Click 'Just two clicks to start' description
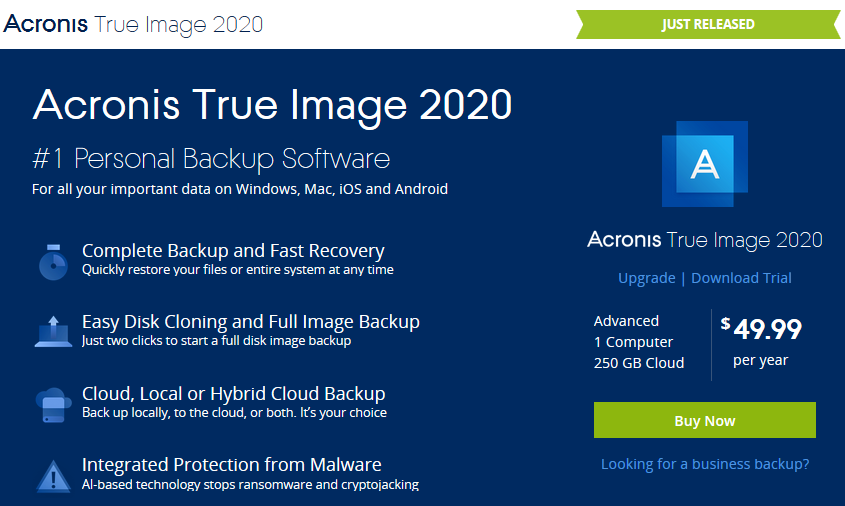This screenshot has width=845, height=506. click(217, 341)
